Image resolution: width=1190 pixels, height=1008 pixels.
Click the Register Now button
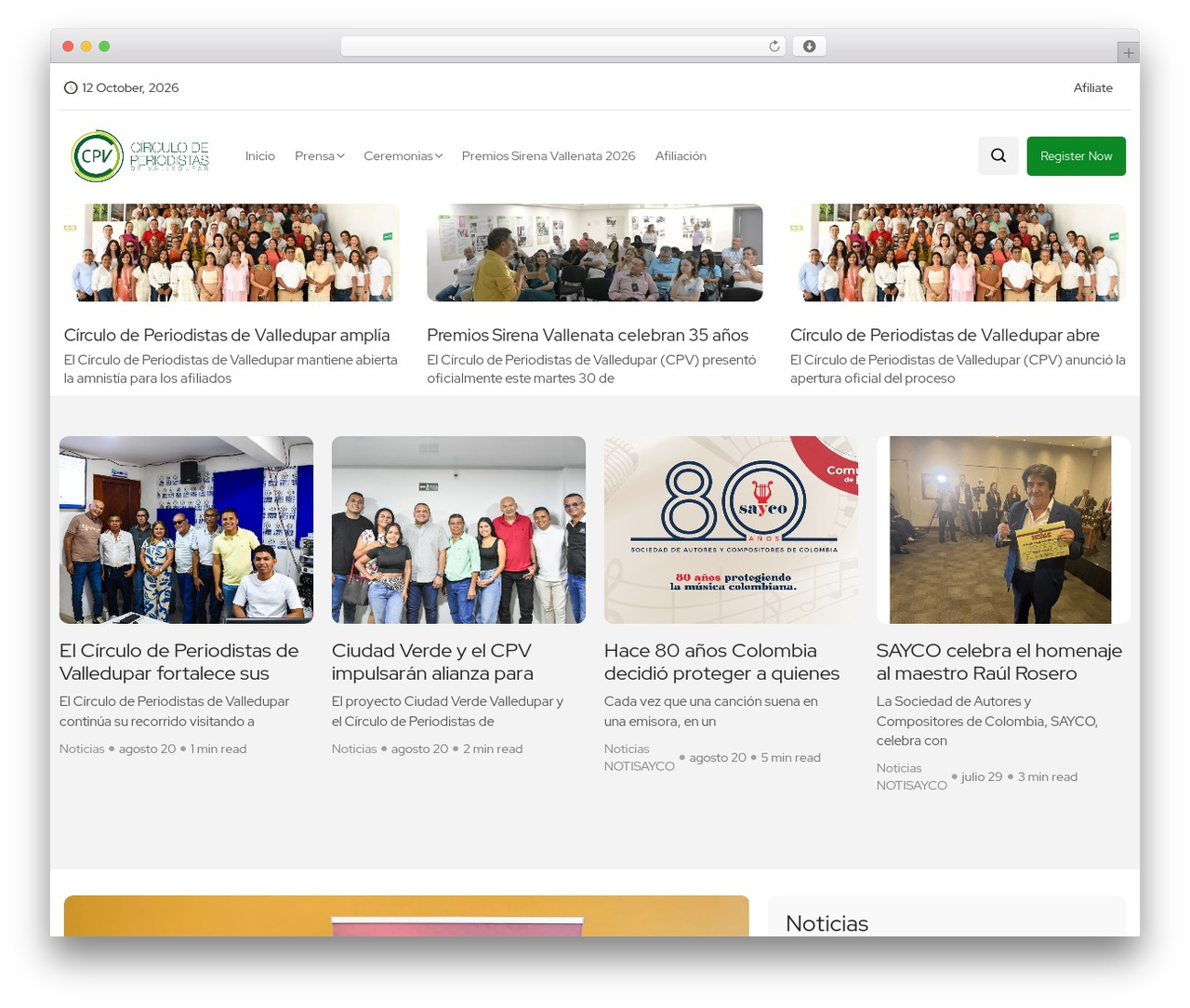(x=1077, y=155)
